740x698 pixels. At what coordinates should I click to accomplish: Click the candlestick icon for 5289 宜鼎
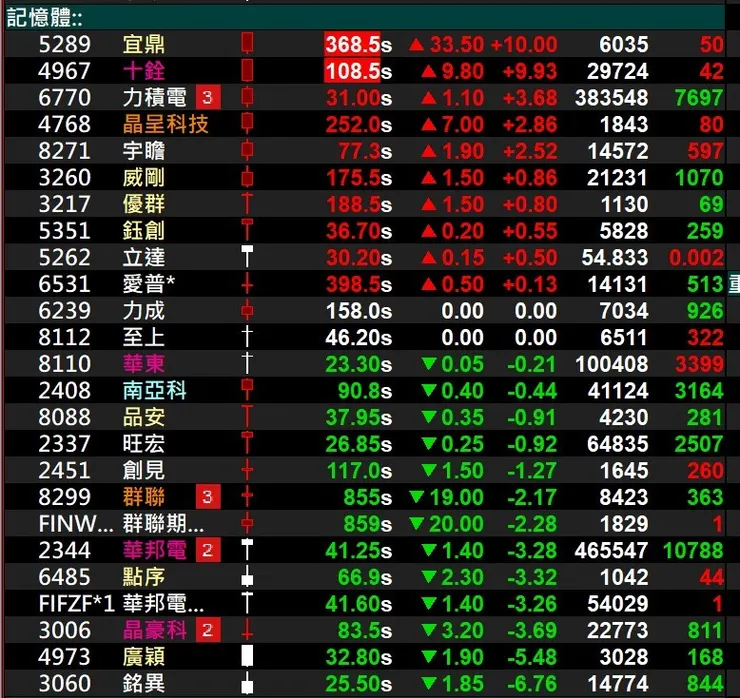pyautogui.click(x=247, y=43)
